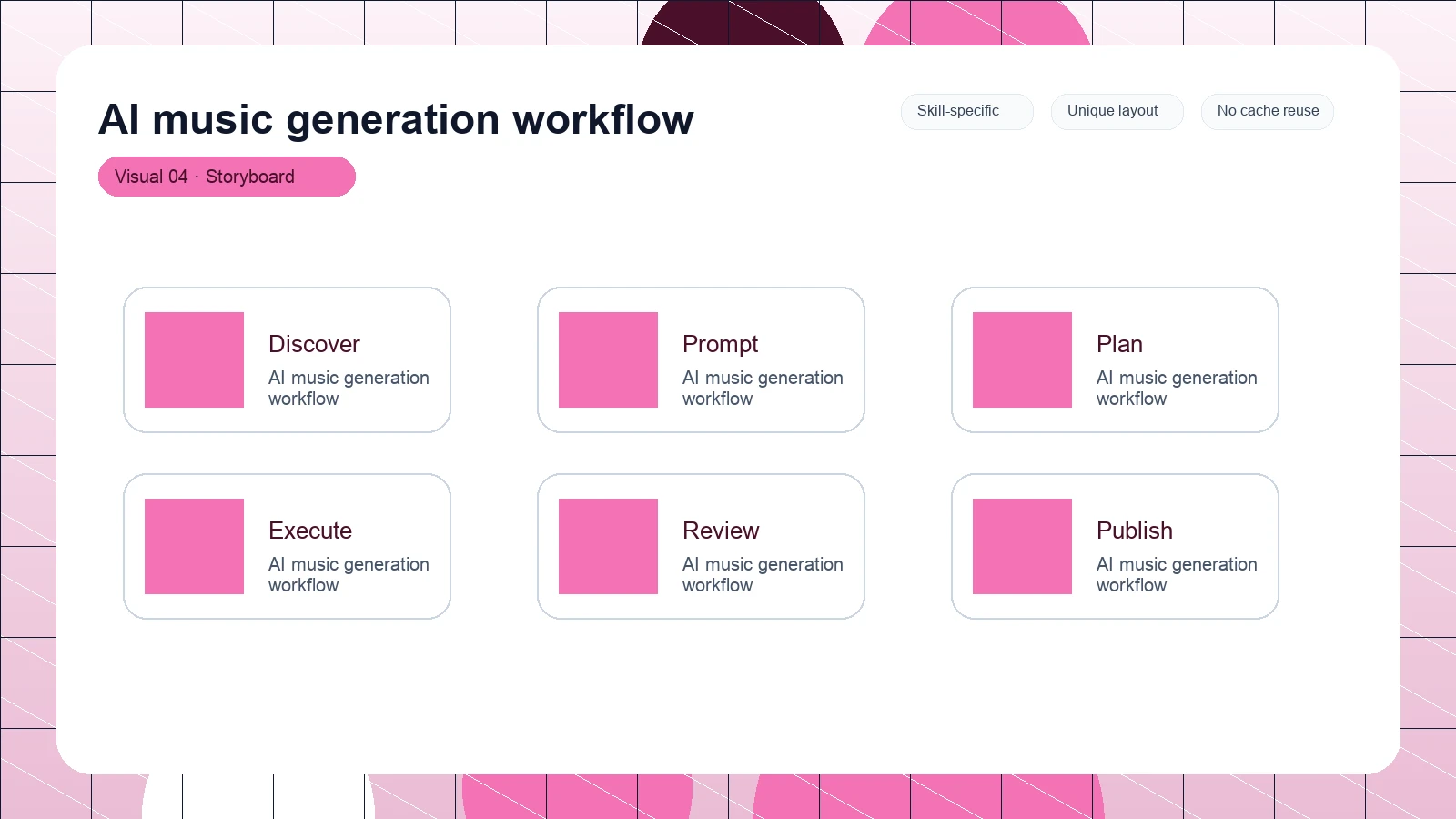
Task: Click the description under Prompt
Action: (x=763, y=388)
